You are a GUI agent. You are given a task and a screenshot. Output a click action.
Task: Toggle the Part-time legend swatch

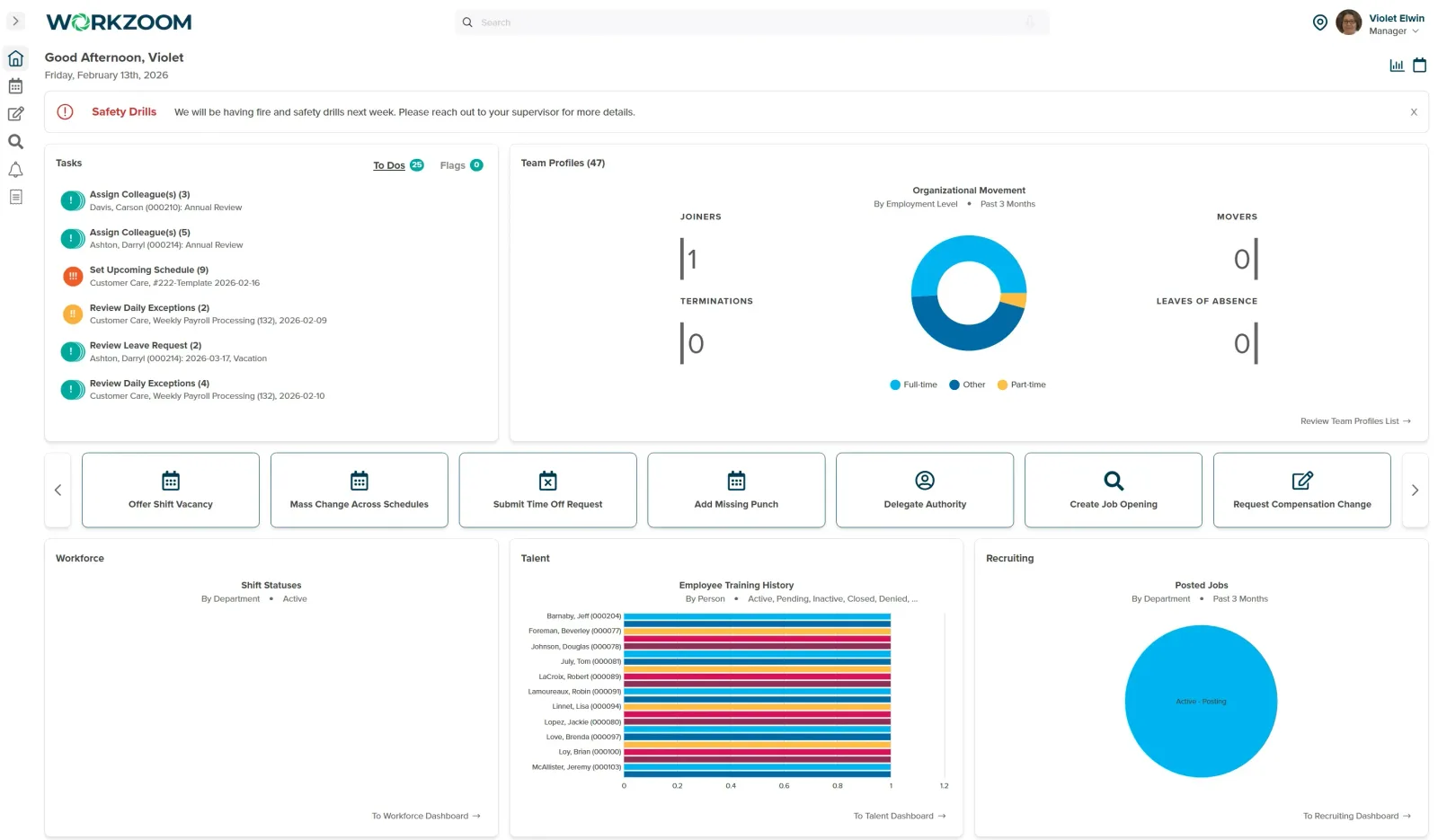coord(1002,385)
